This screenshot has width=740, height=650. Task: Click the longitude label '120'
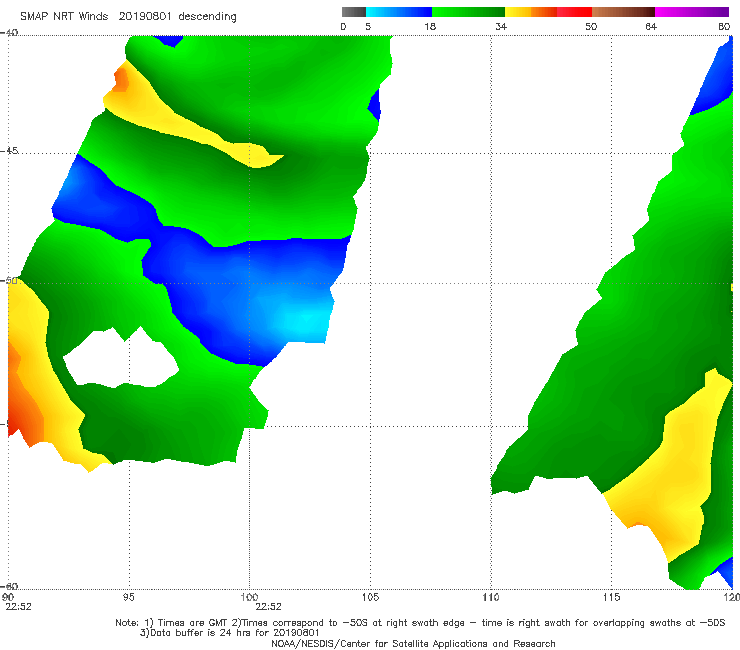coord(732,597)
